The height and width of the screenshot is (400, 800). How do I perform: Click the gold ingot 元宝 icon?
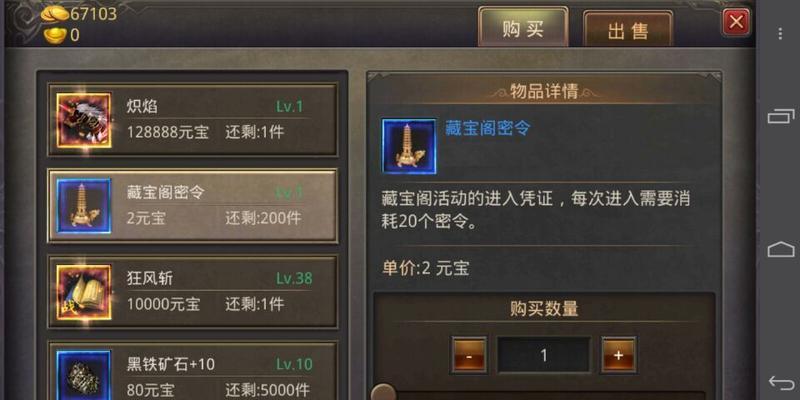[x=55, y=35]
